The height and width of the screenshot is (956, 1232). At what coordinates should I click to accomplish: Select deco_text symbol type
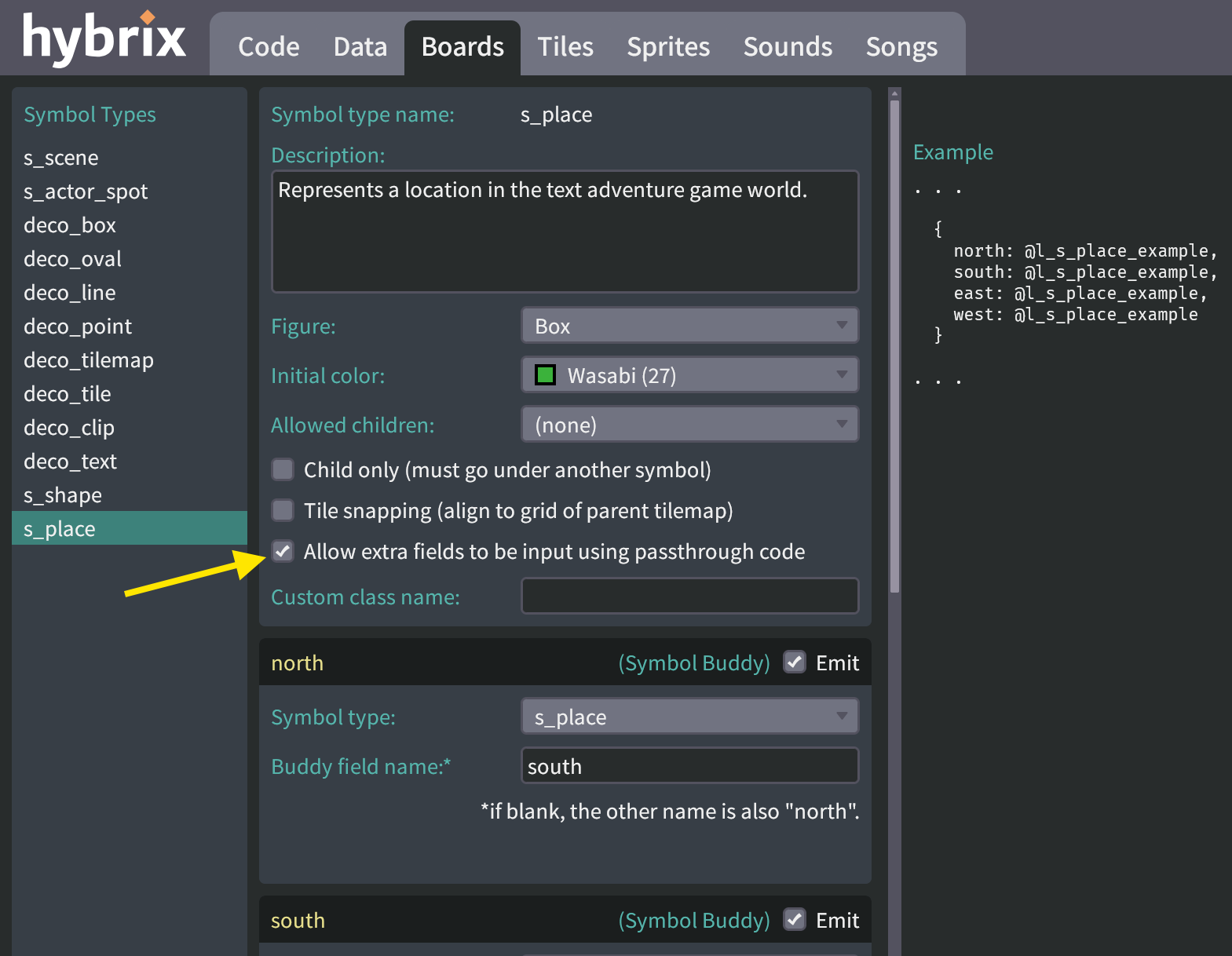(x=130, y=462)
